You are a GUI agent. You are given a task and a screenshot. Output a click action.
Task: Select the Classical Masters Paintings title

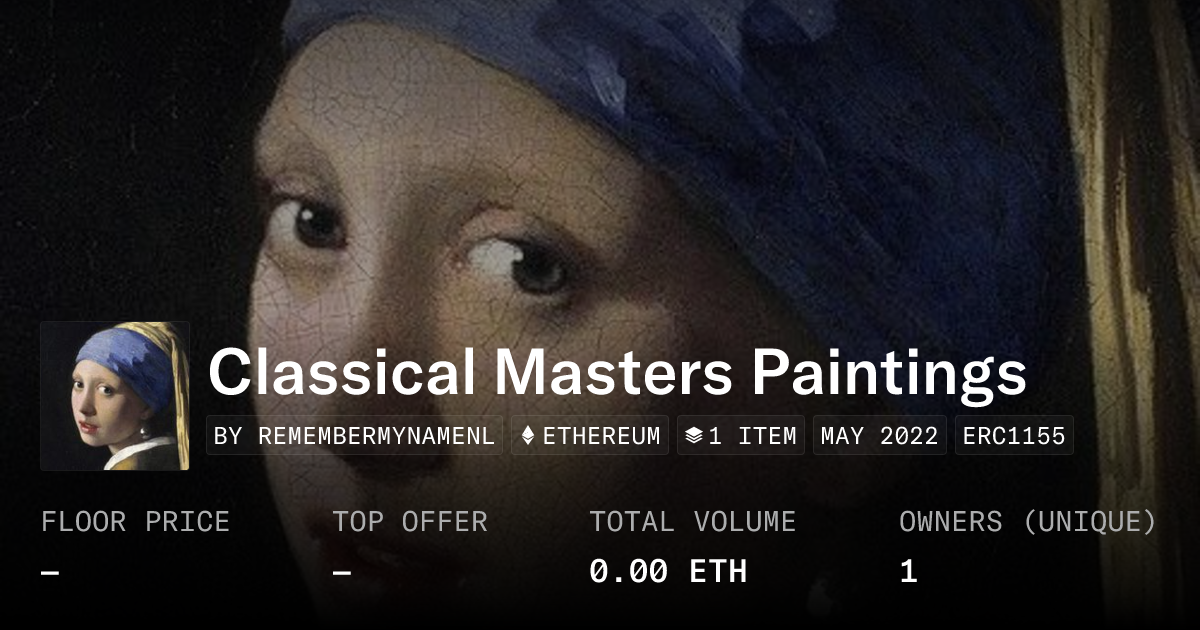[x=617, y=372]
